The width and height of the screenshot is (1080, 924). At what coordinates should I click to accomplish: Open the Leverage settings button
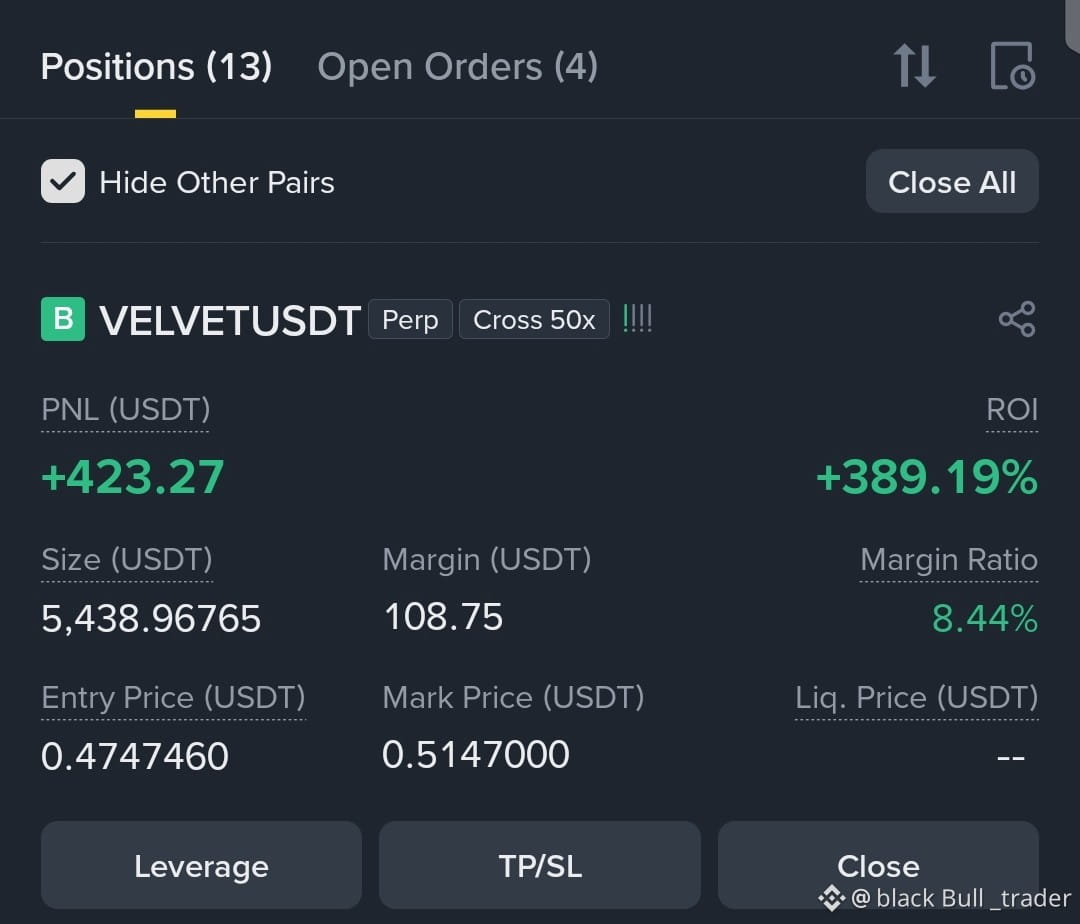pyautogui.click(x=201, y=865)
